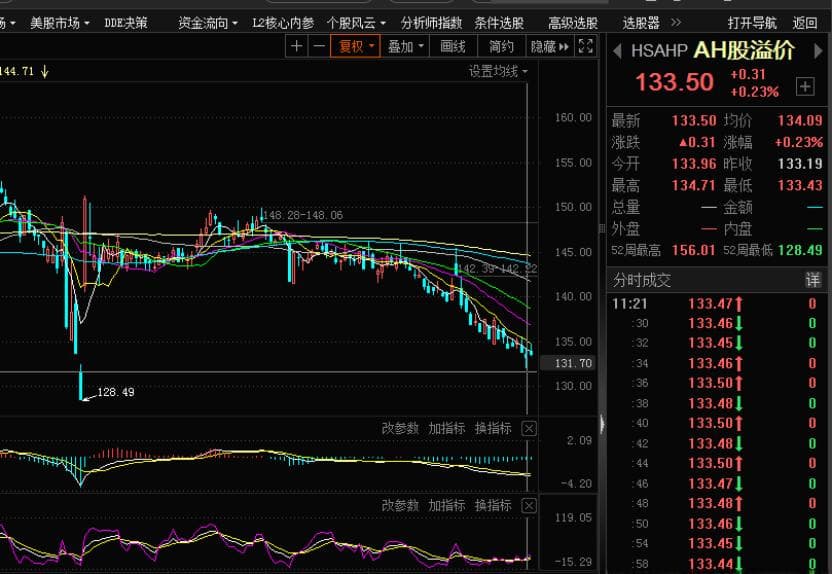
Task: Zoom in chart with plus icon
Action: 297,46
